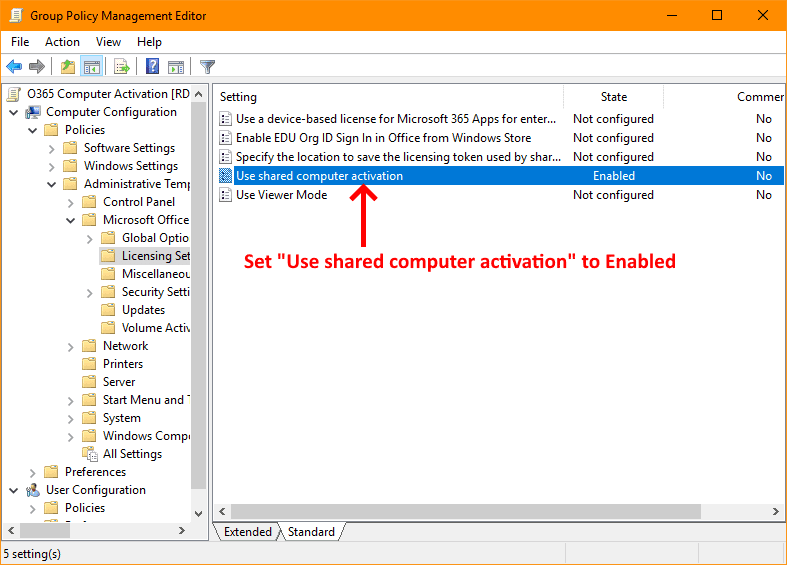Screen dimensions: 787x565
Task: Collapse the Microsoft Office node
Action: 70,220
